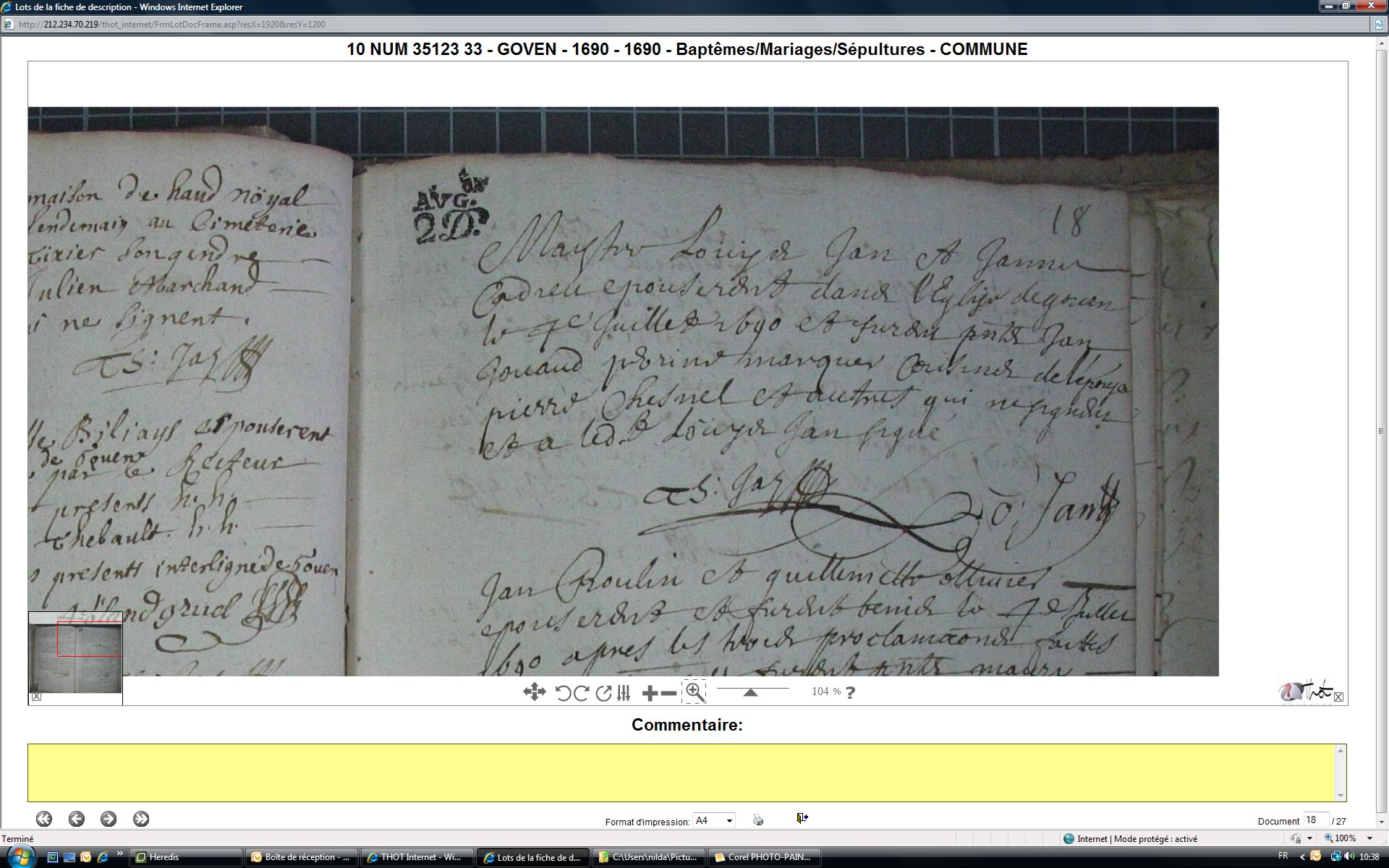Screen dimensions: 1389x868
Task: Click the zoom level slider handle
Action: tap(751, 692)
